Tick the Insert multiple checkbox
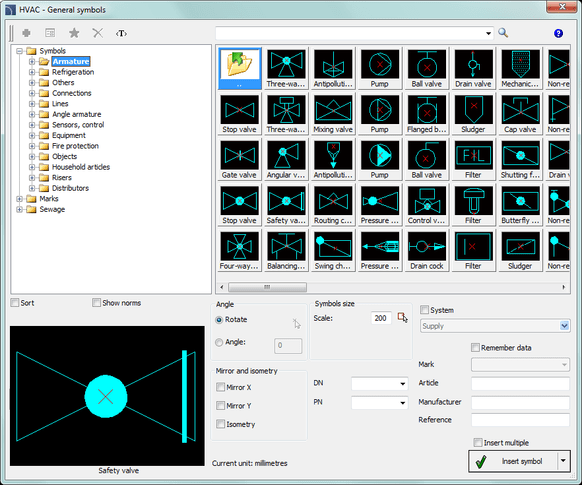582x485 pixels. click(478, 442)
